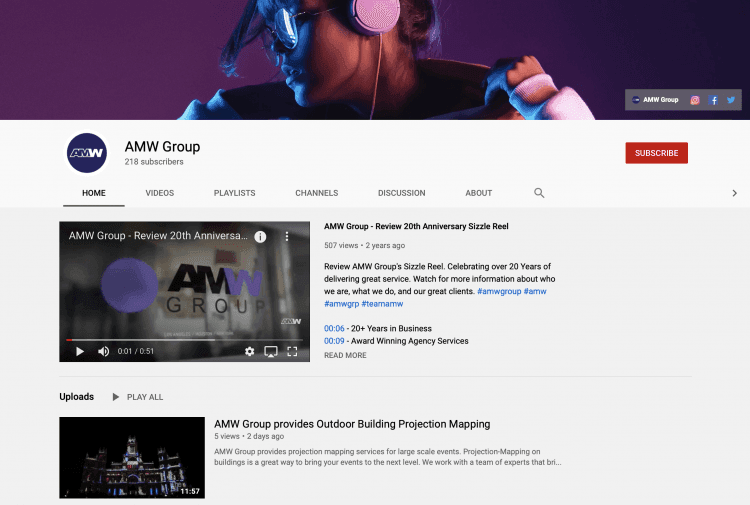
Task: Click the video progress bar
Action: tap(184, 340)
